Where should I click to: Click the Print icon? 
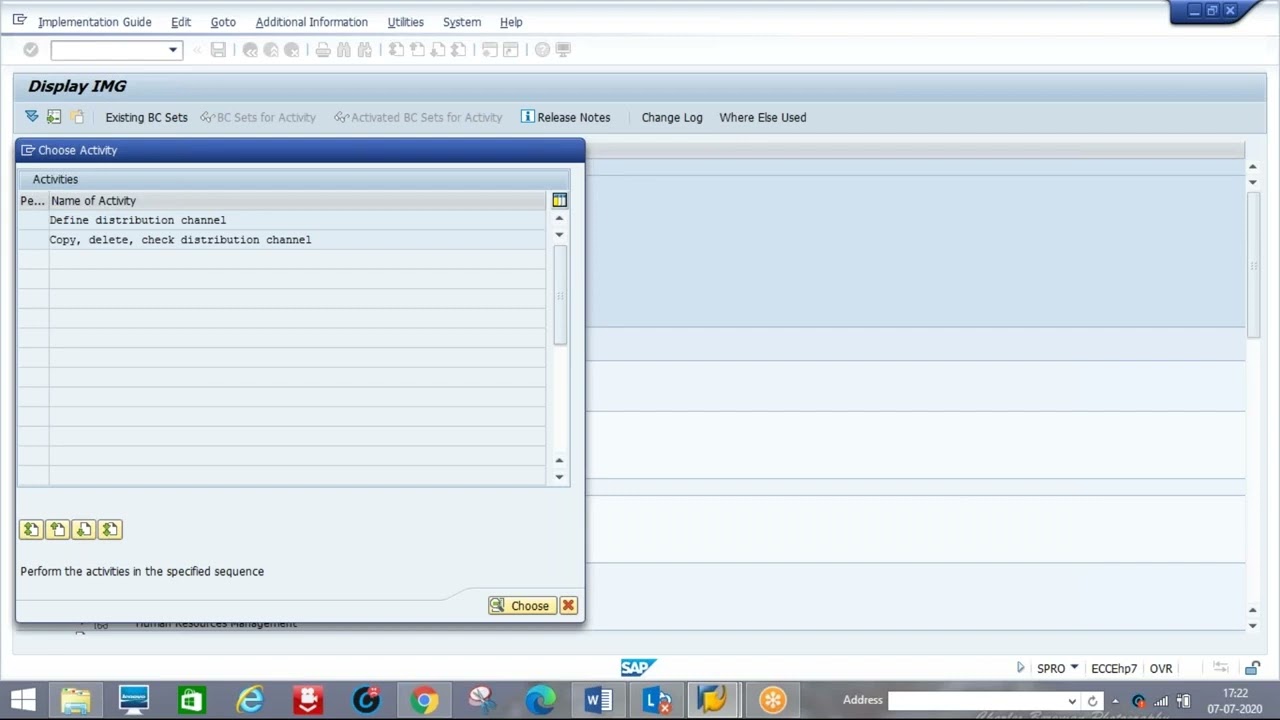323,50
